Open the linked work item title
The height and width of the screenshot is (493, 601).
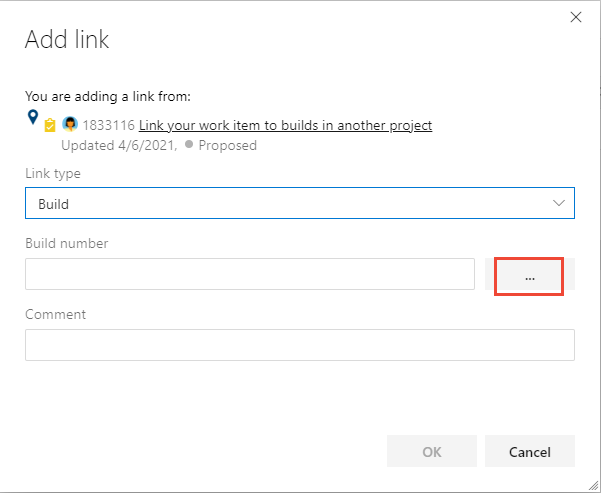pos(285,125)
